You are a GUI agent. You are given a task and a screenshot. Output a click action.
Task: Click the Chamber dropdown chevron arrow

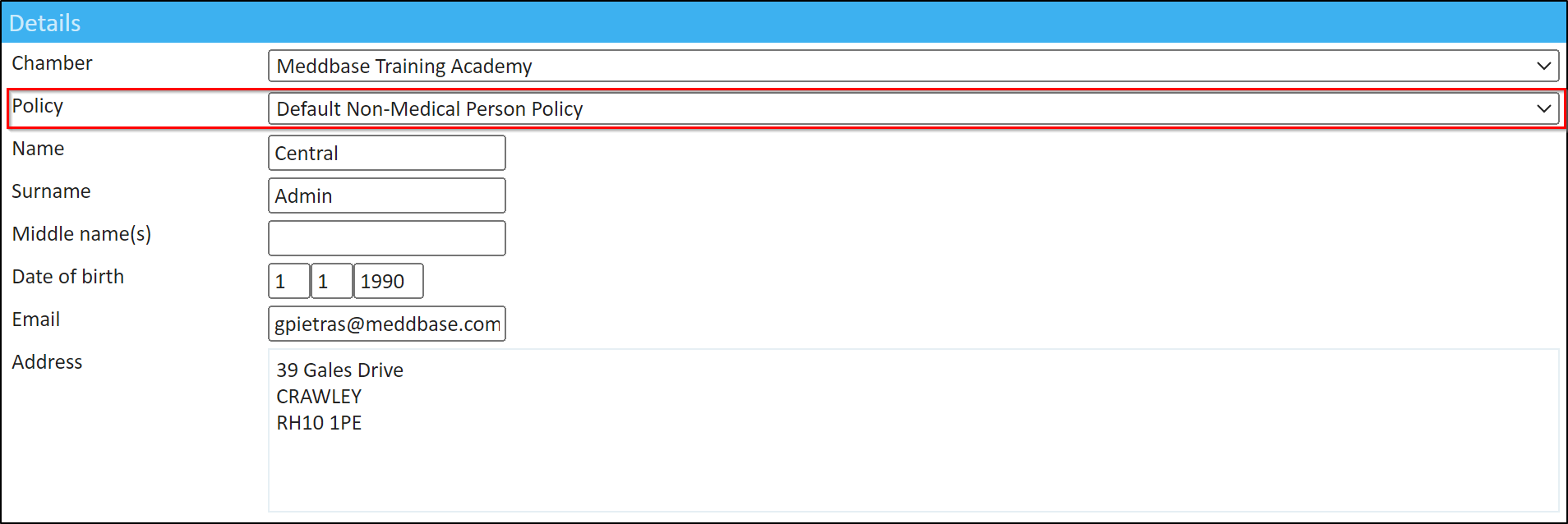pyautogui.click(x=1543, y=66)
